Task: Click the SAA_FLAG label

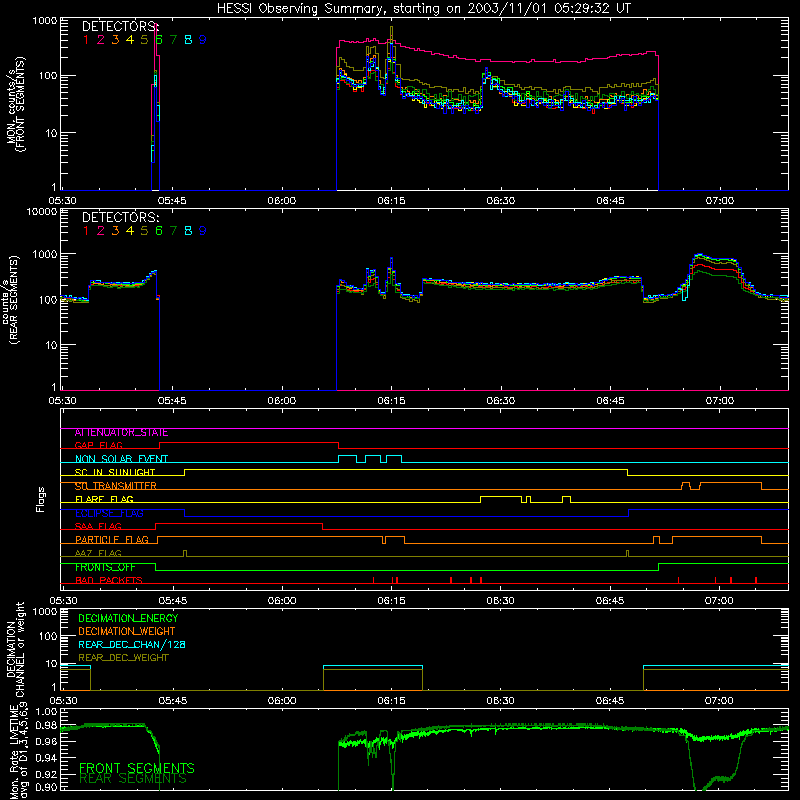Action: 98,526
